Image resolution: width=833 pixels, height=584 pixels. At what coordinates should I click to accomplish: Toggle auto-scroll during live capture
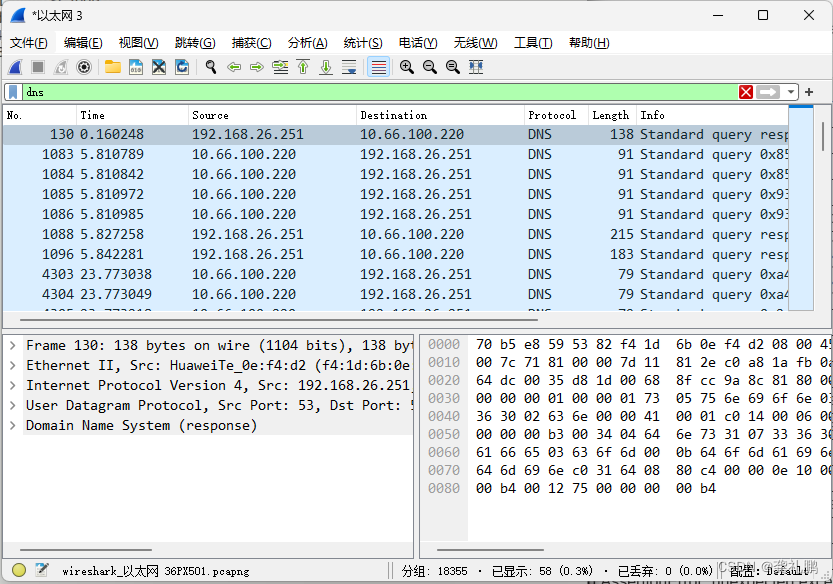tap(349, 67)
